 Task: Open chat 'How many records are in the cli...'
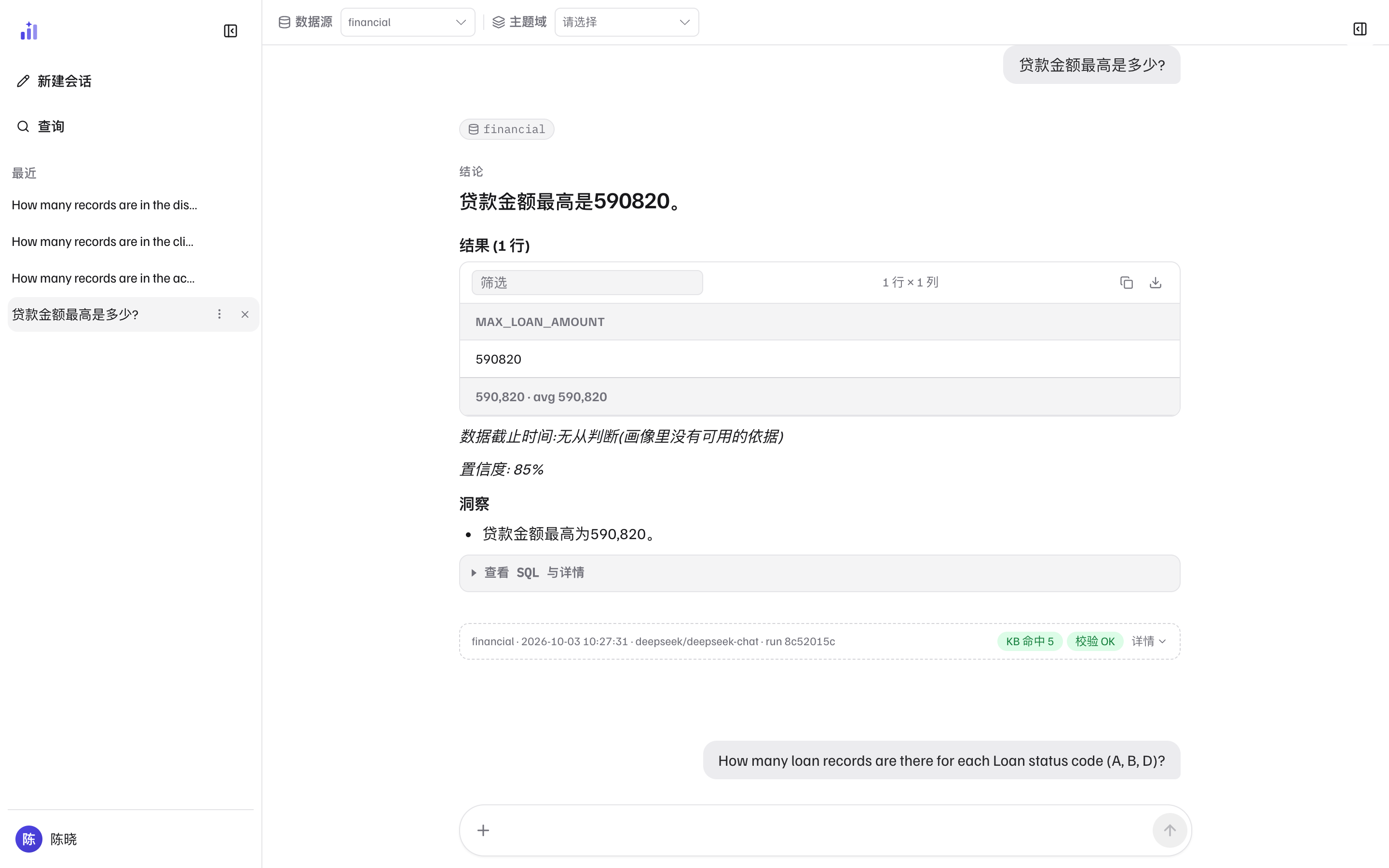click(103, 242)
